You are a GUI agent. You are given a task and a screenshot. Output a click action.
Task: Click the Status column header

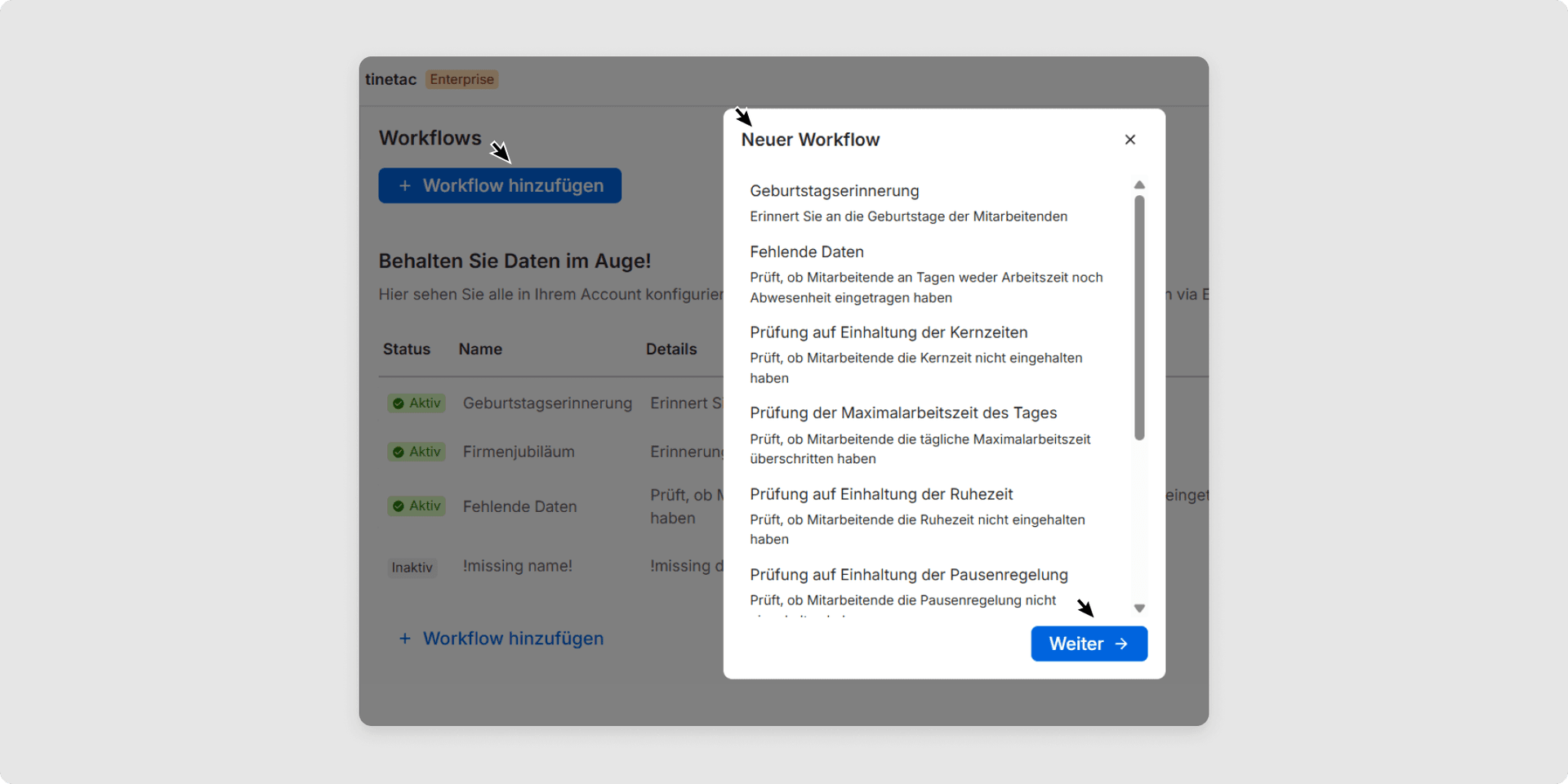click(x=407, y=349)
